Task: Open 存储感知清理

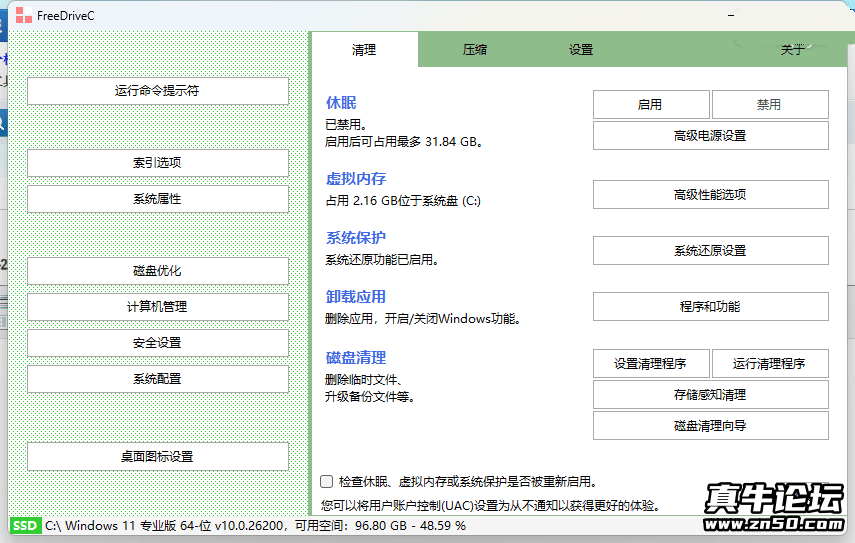Action: (710, 395)
